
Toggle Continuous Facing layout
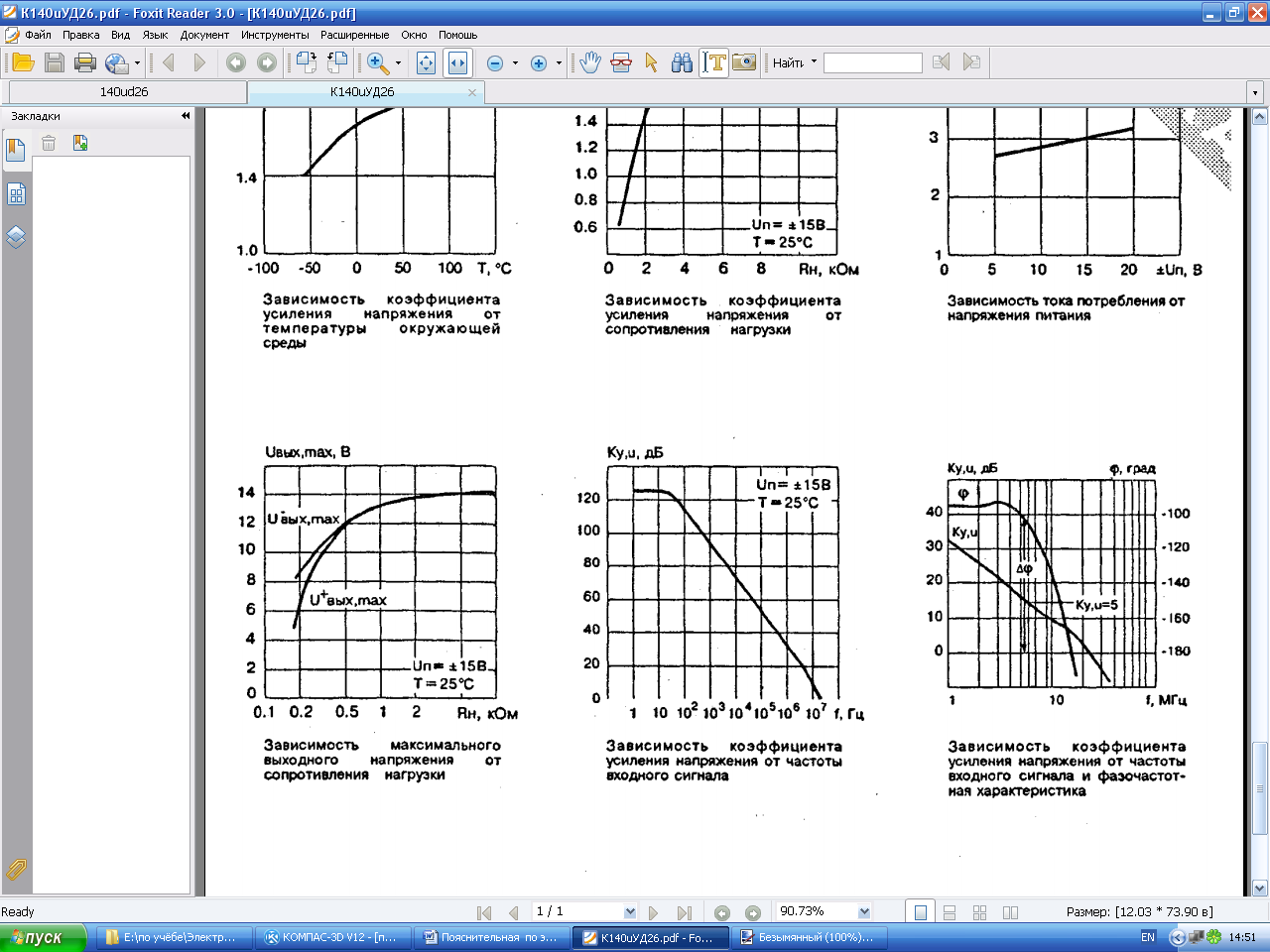pos(1011,912)
